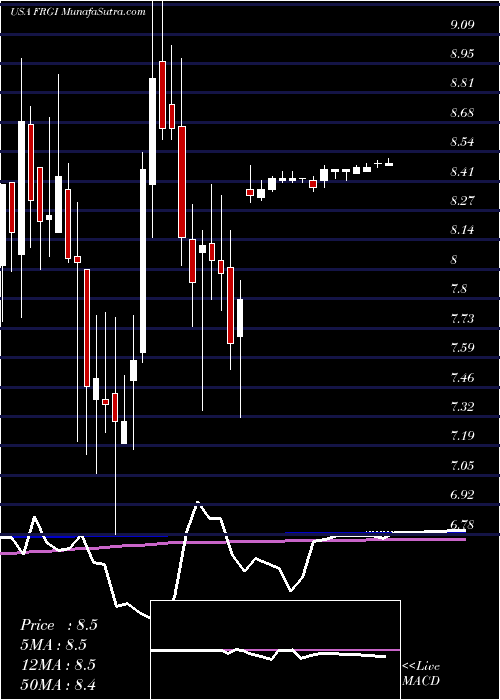Image resolution: width=500 pixels, height=700 pixels.
Task: Click the 7.05 price axis label
Action: tap(462, 465)
